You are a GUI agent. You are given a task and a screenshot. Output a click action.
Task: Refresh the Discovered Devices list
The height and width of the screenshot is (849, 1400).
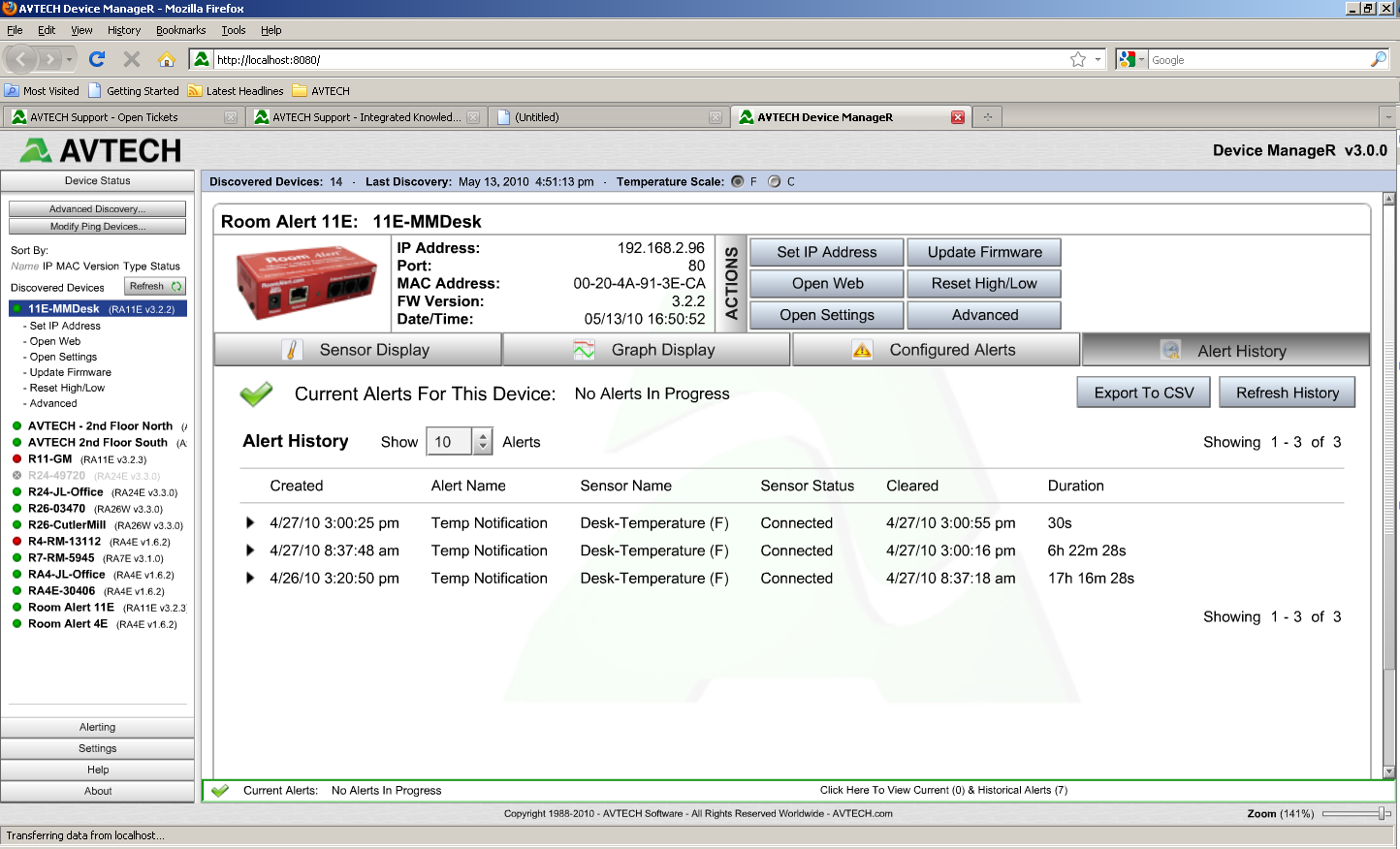coord(155,287)
